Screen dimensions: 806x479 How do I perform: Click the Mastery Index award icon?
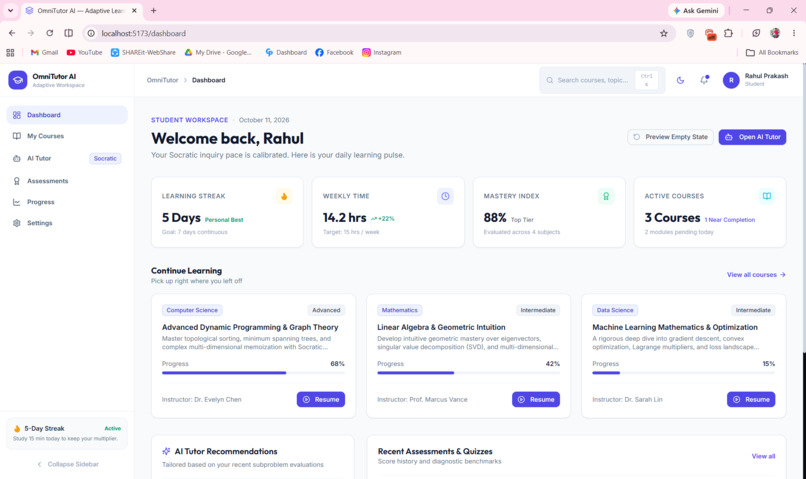pos(606,196)
